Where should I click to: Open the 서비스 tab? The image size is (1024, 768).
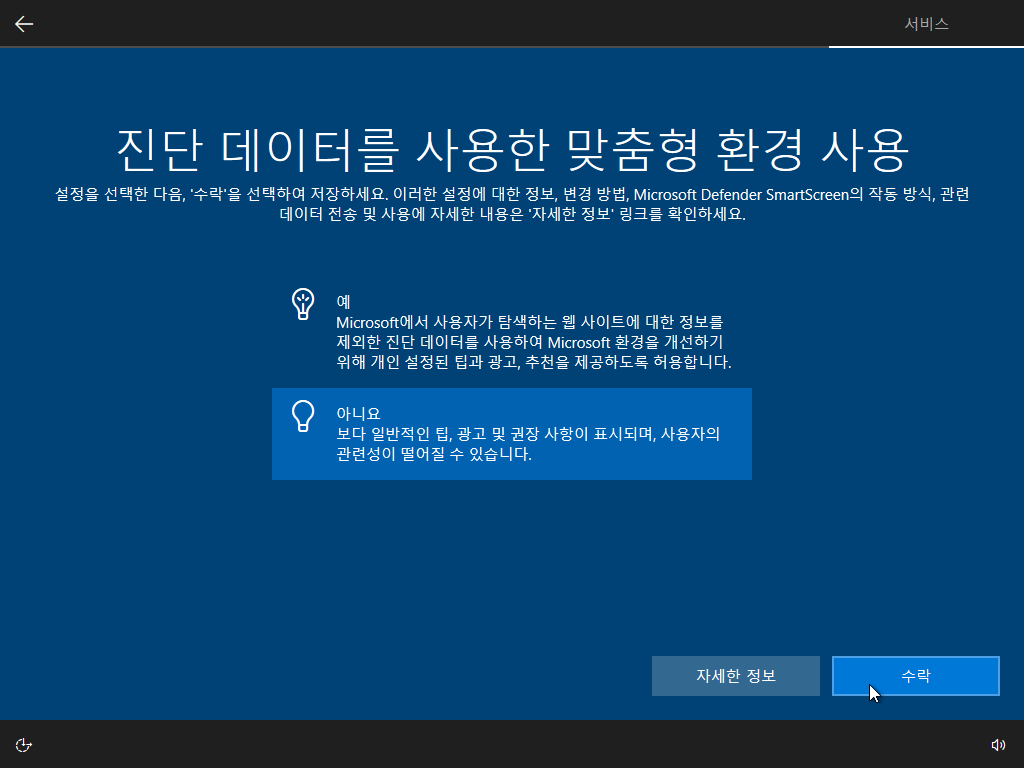tap(926, 24)
